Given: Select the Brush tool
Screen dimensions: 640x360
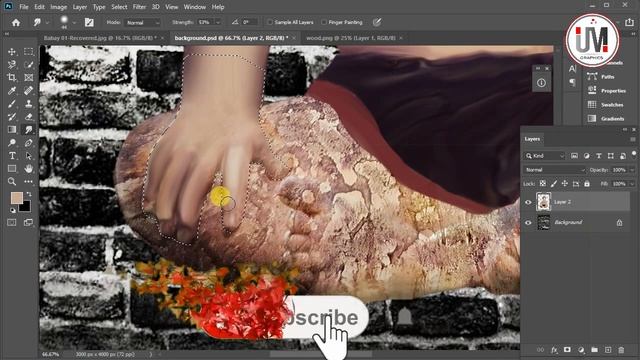Looking at the screenshot, I should point(12,104).
